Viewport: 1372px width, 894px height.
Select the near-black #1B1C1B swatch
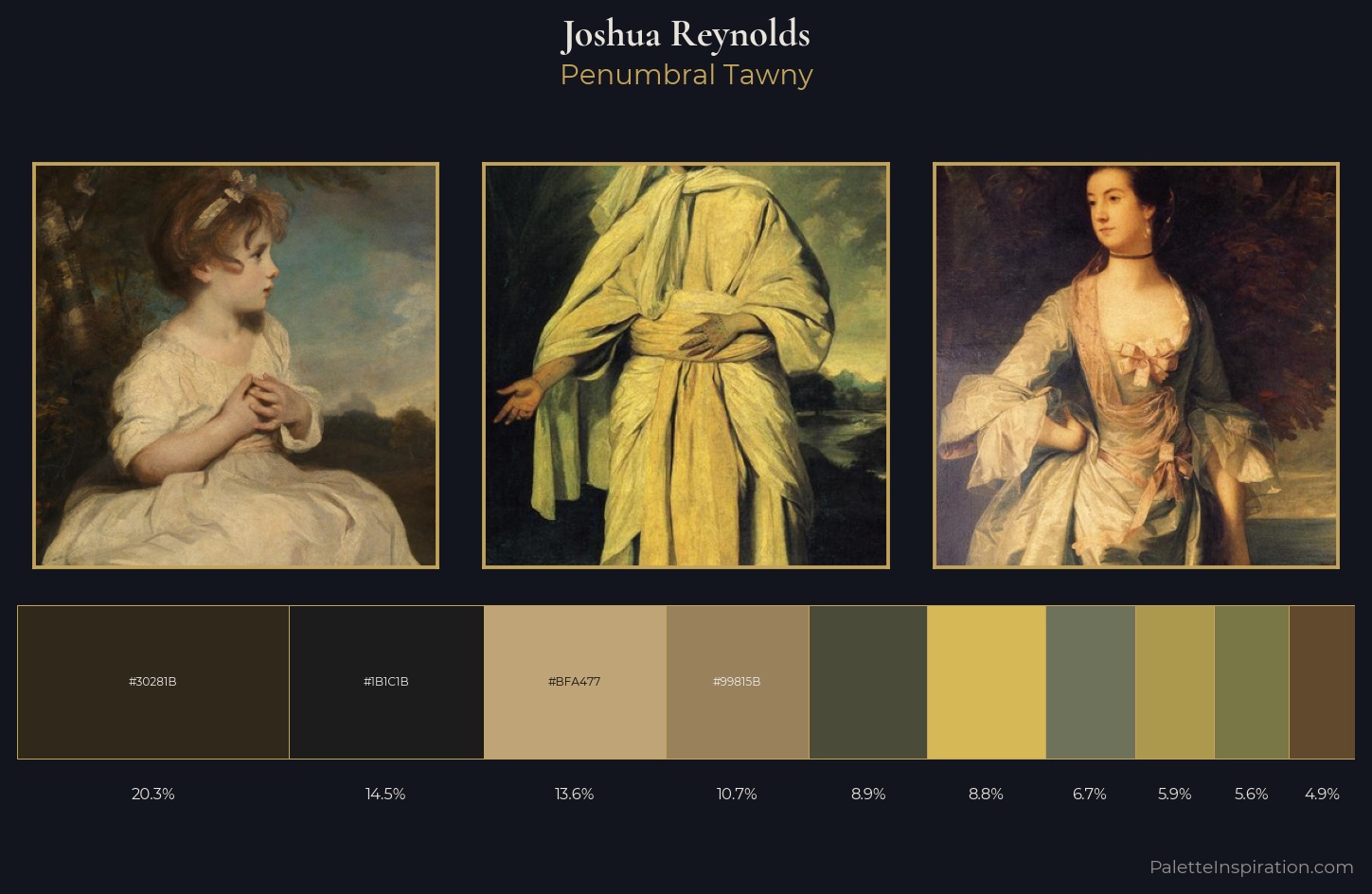tap(386, 682)
